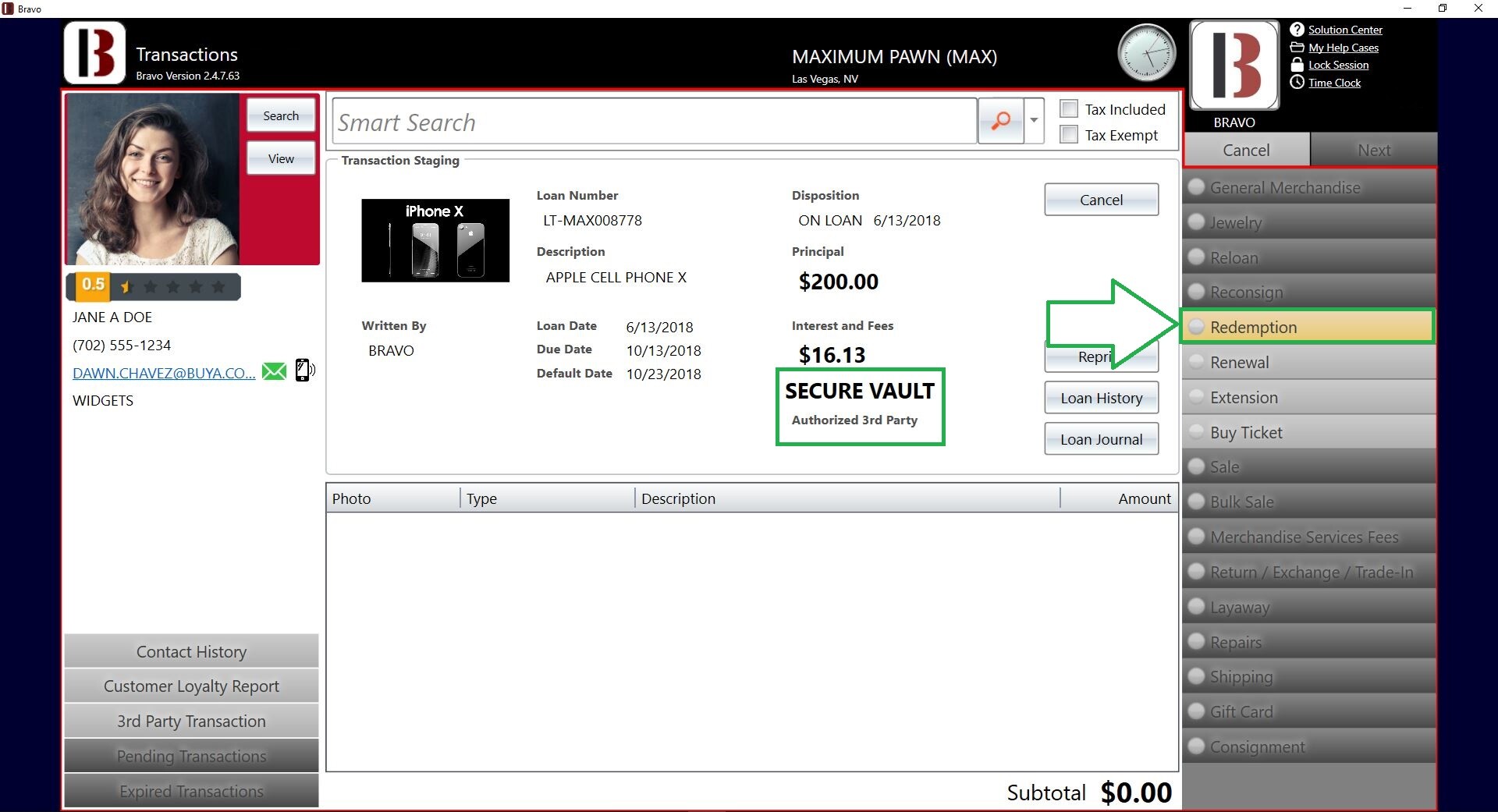Click the phone number (702) 555-1234
This screenshot has height=812, width=1498.
click(x=122, y=345)
